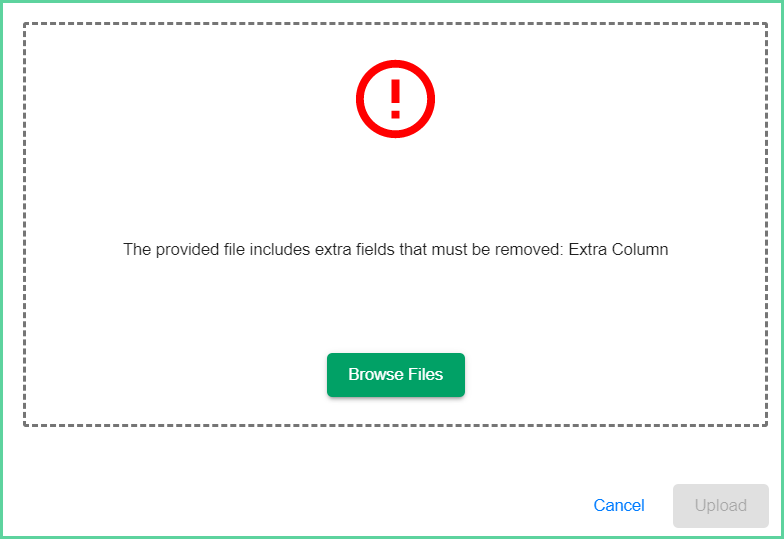Dismiss the dialog using the blue Cancel link
Screen dimensions: 784x539
(x=618, y=505)
